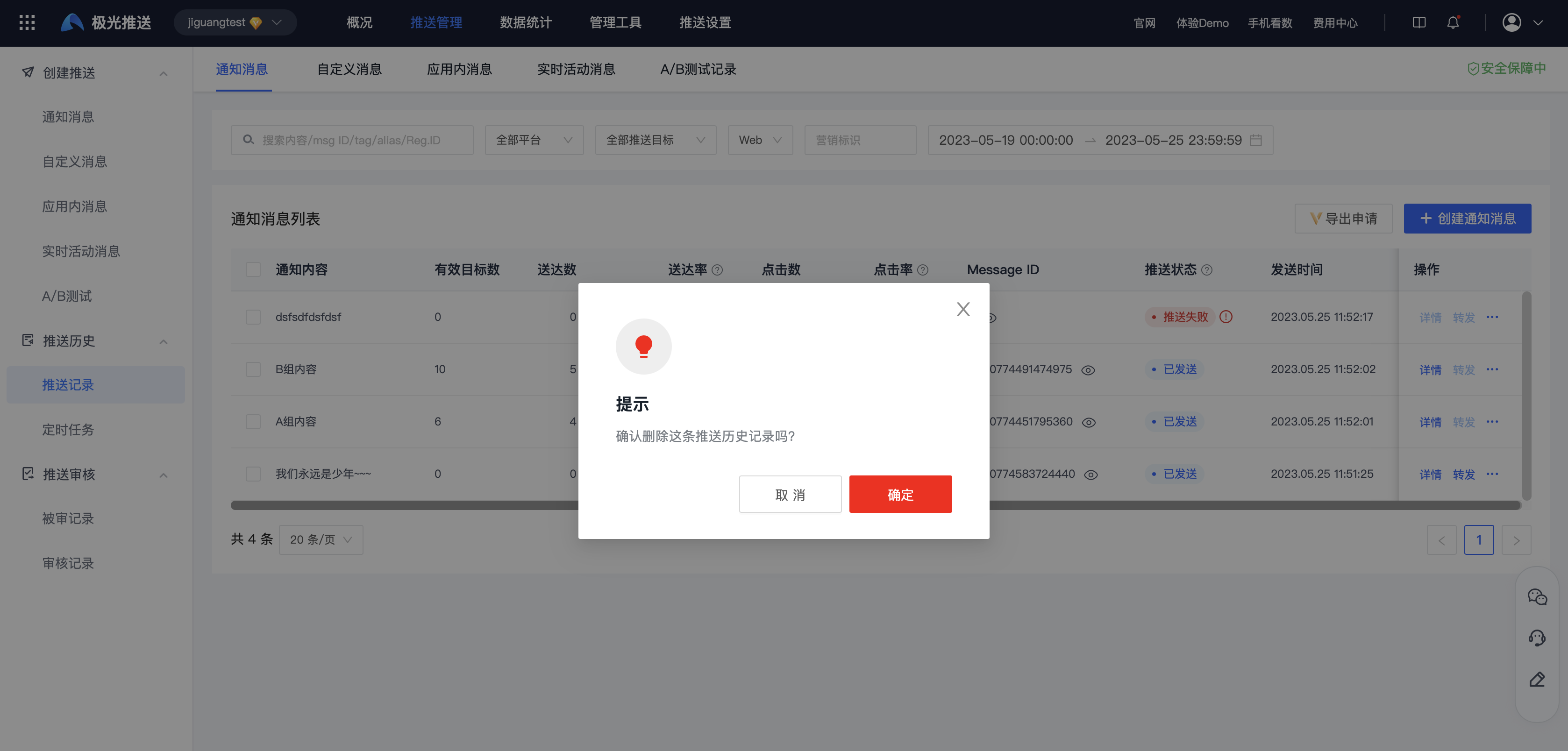The image size is (1568, 751).
Task: Open more actions for B组内容 row
Action: tap(1492, 369)
